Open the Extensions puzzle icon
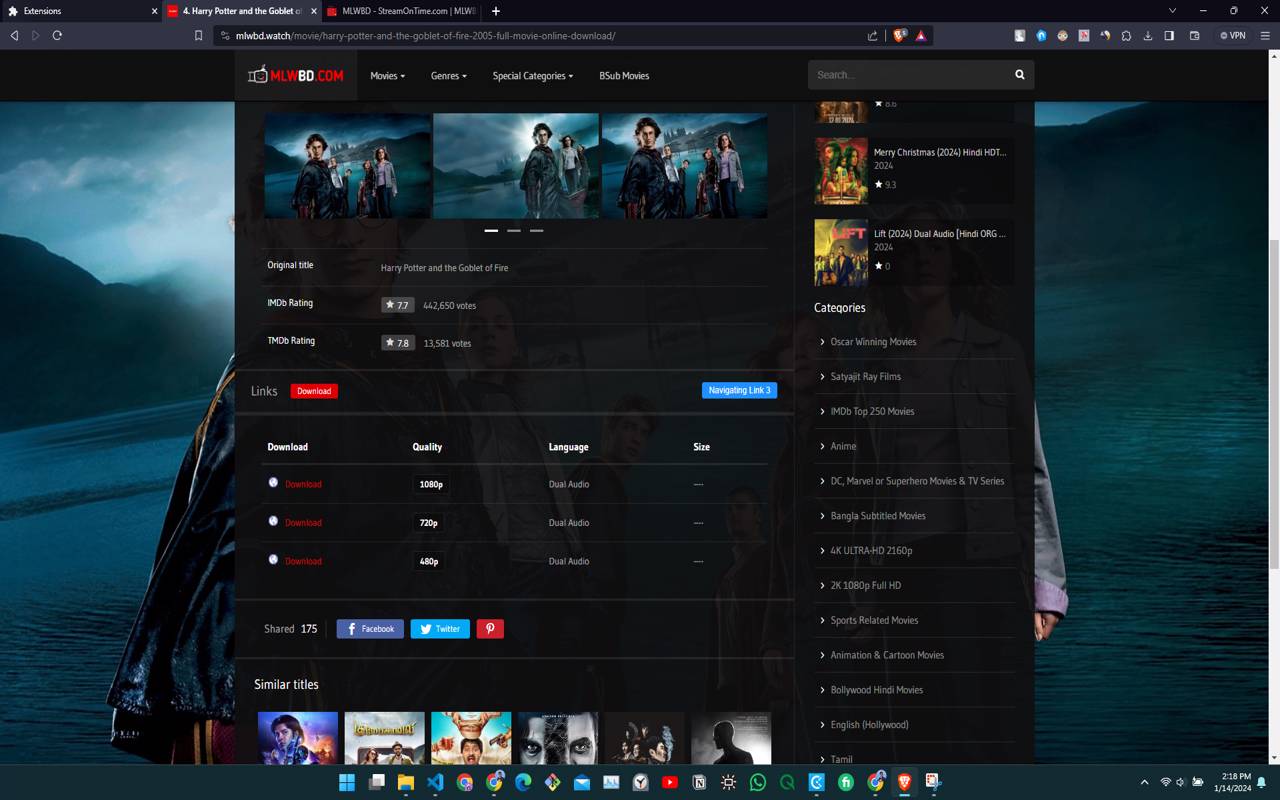This screenshot has height=800, width=1280. pyautogui.click(x=1126, y=35)
